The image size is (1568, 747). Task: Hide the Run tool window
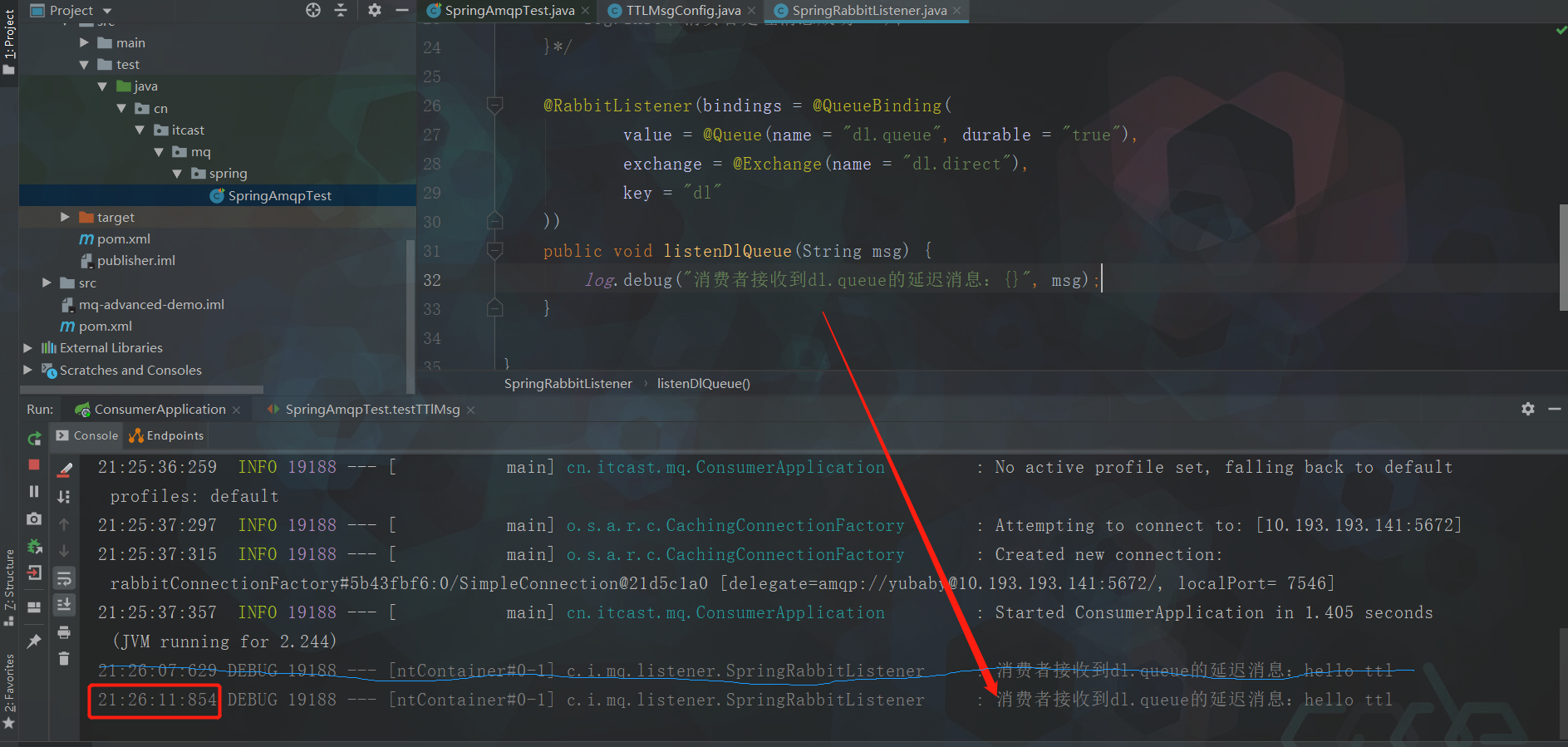1555,409
